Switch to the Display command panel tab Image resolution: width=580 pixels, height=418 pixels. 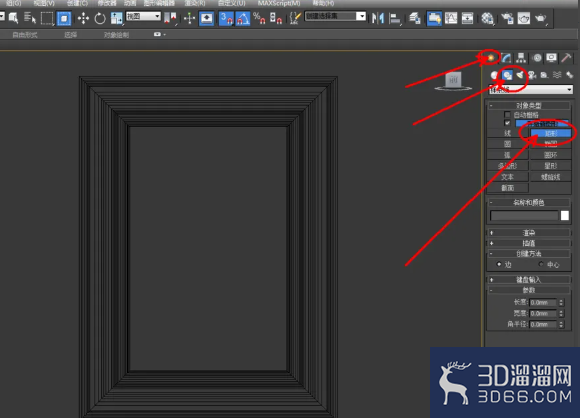[552, 58]
